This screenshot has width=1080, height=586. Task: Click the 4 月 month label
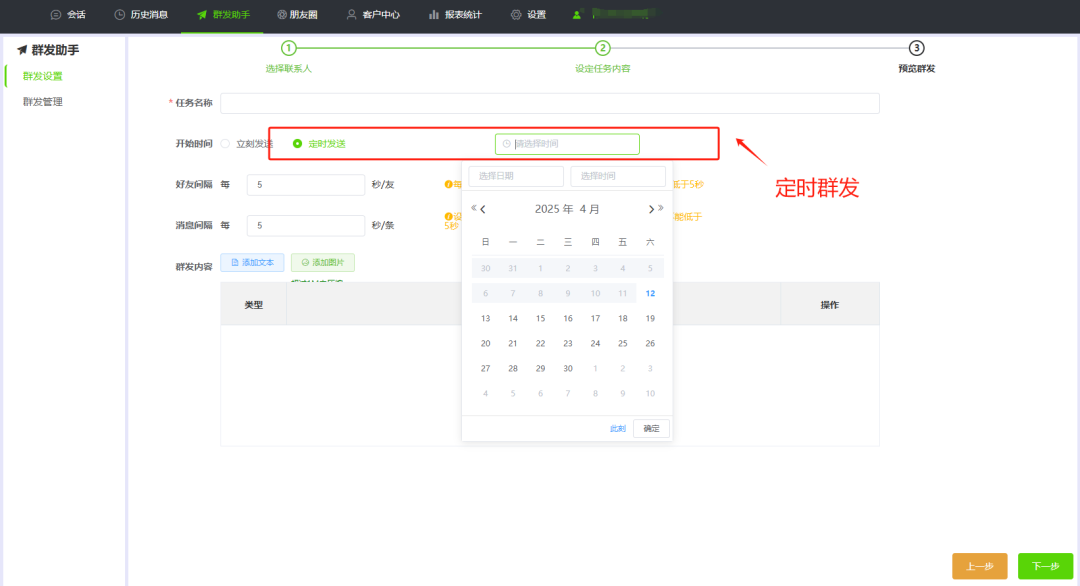[590, 209]
